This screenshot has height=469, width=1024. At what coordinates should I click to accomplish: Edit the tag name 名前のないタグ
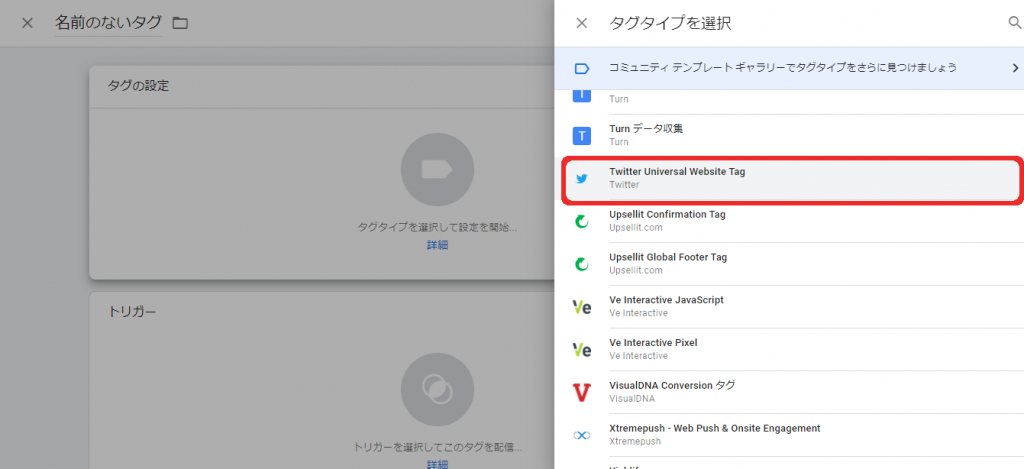coord(108,23)
